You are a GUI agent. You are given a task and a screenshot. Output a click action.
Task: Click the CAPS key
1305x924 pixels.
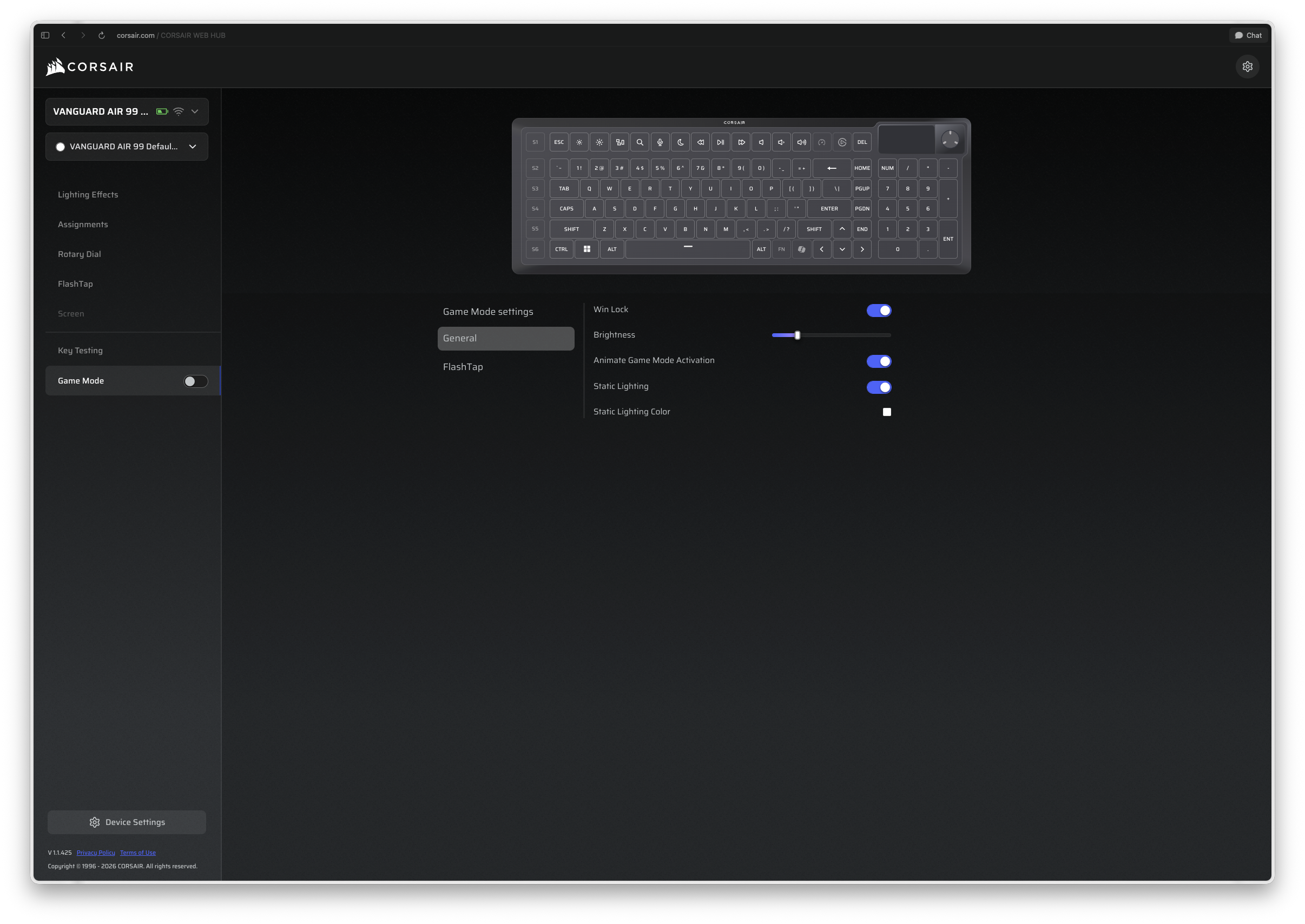pos(566,209)
